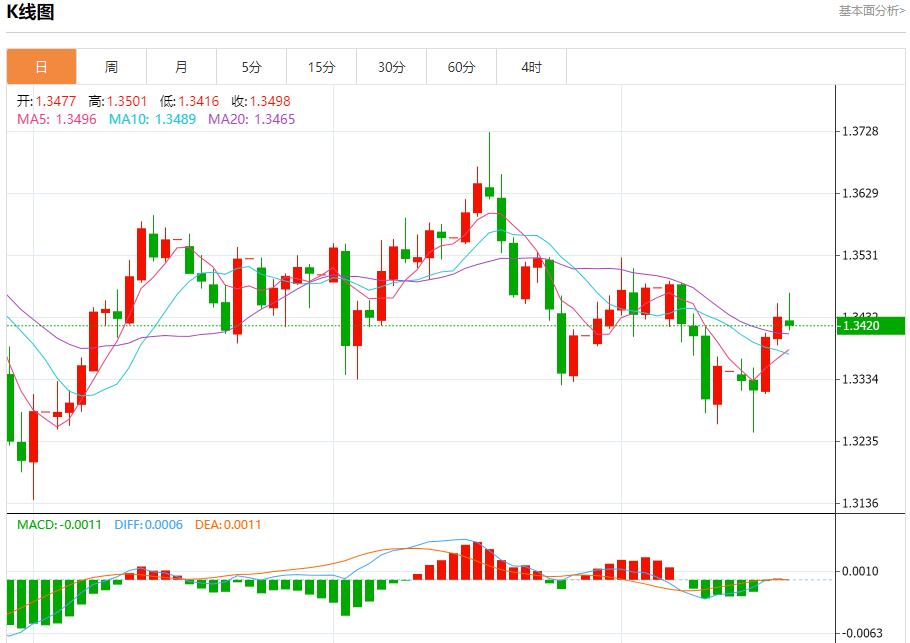The width and height of the screenshot is (910, 643).
Task: Select the currently active 日 tab
Action: coord(40,66)
